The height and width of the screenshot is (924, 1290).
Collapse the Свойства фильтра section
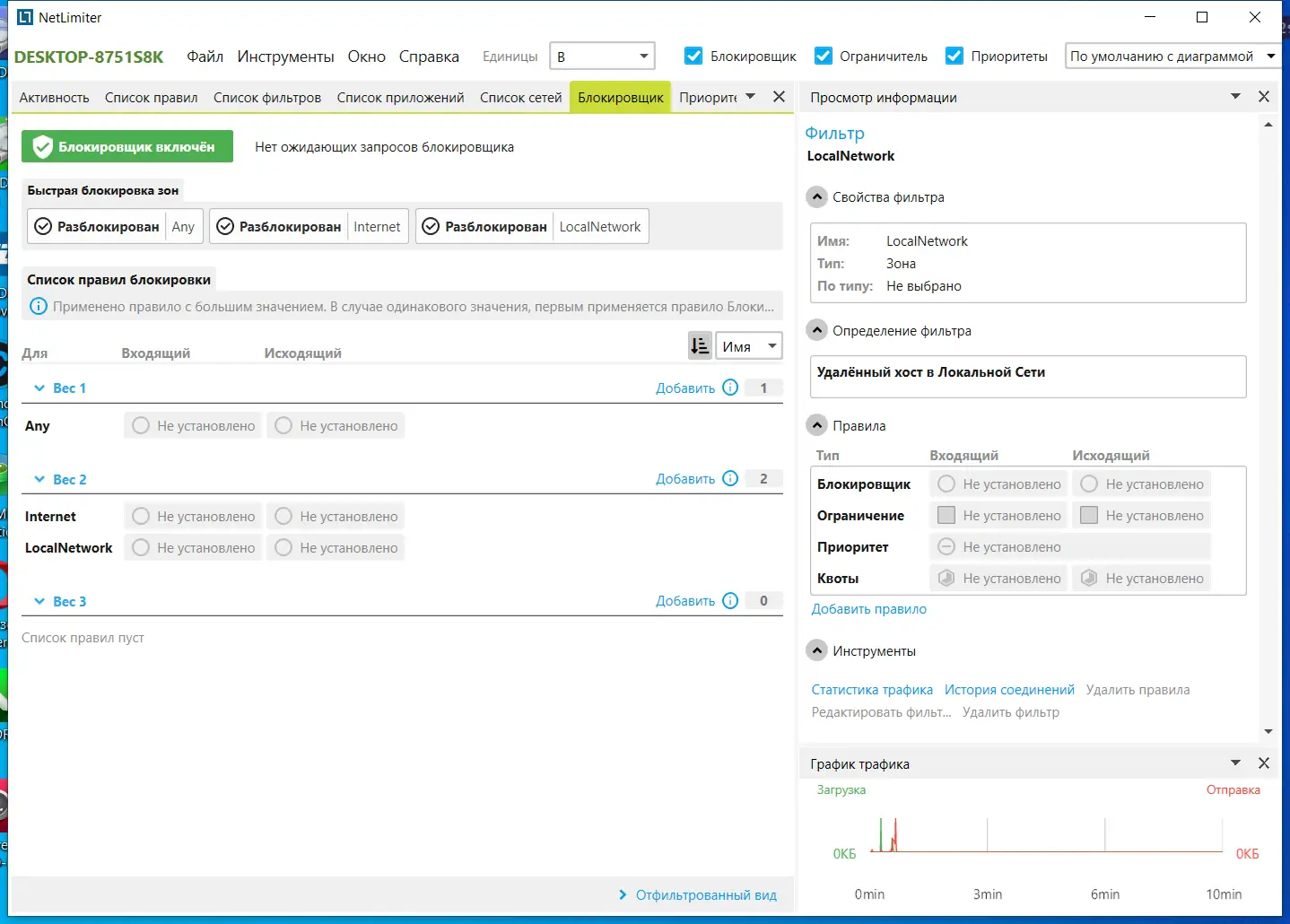click(816, 196)
